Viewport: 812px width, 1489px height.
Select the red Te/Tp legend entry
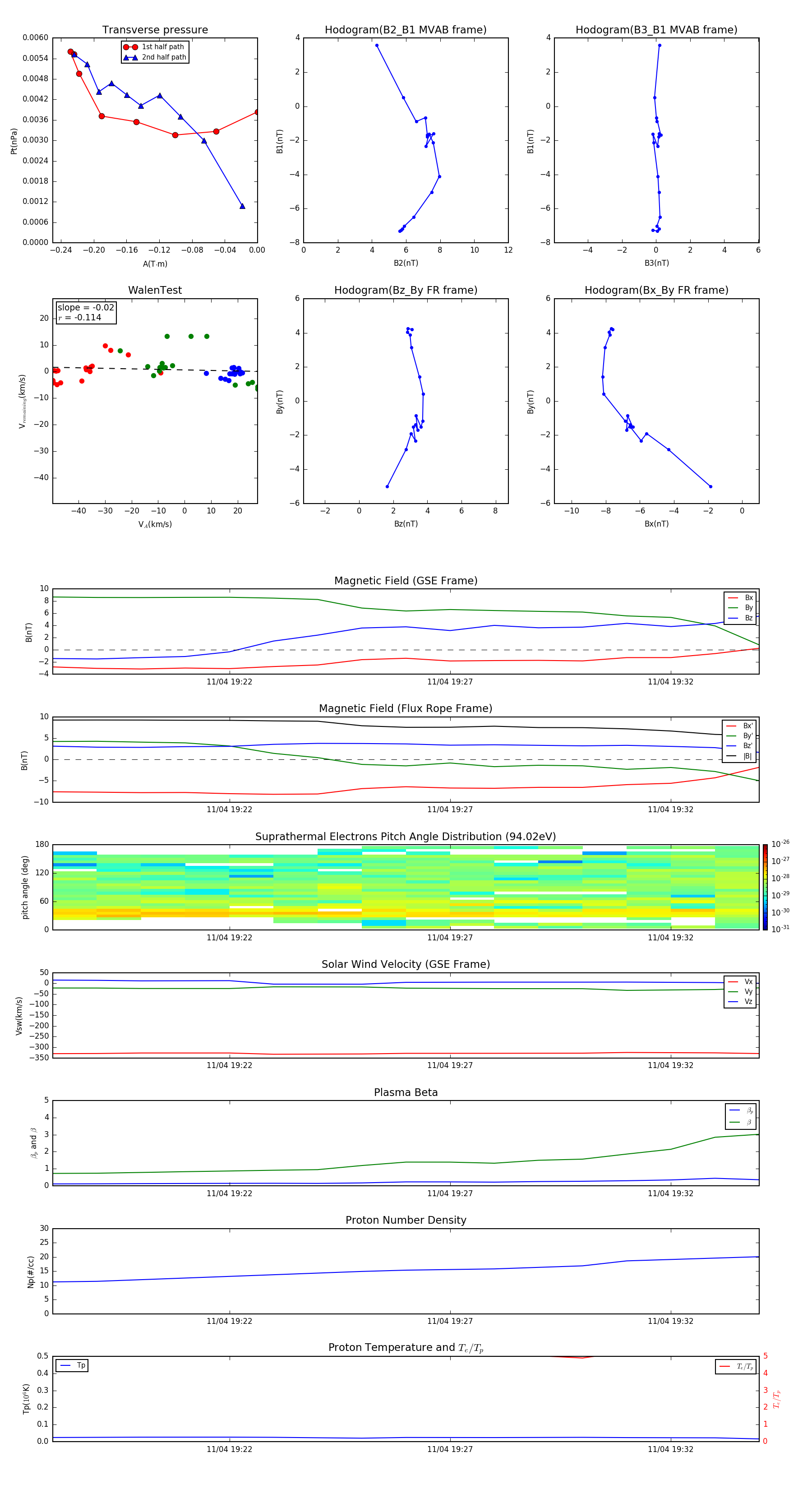pyautogui.click(x=736, y=1366)
